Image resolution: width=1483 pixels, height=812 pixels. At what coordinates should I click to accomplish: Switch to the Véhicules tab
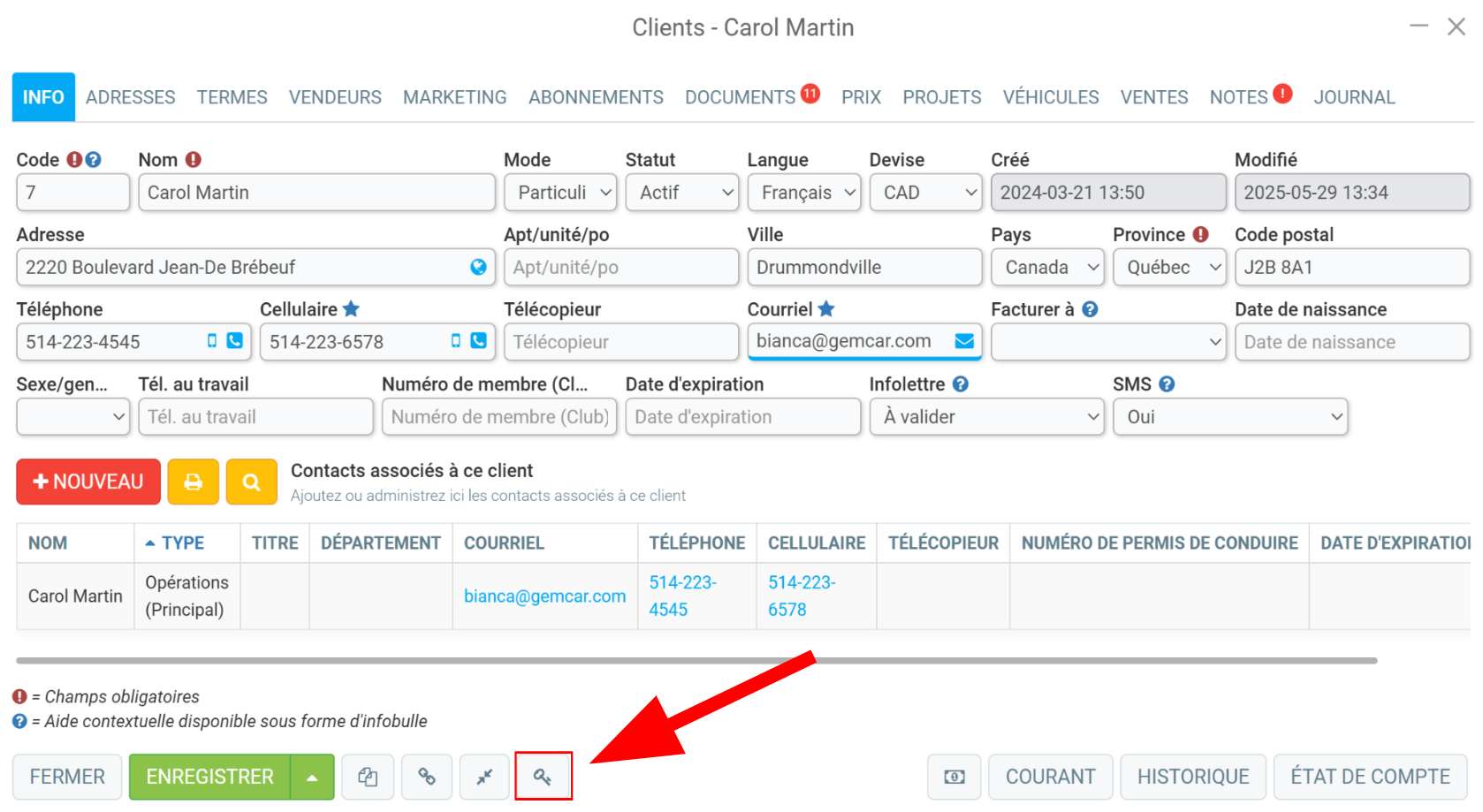(x=1051, y=97)
